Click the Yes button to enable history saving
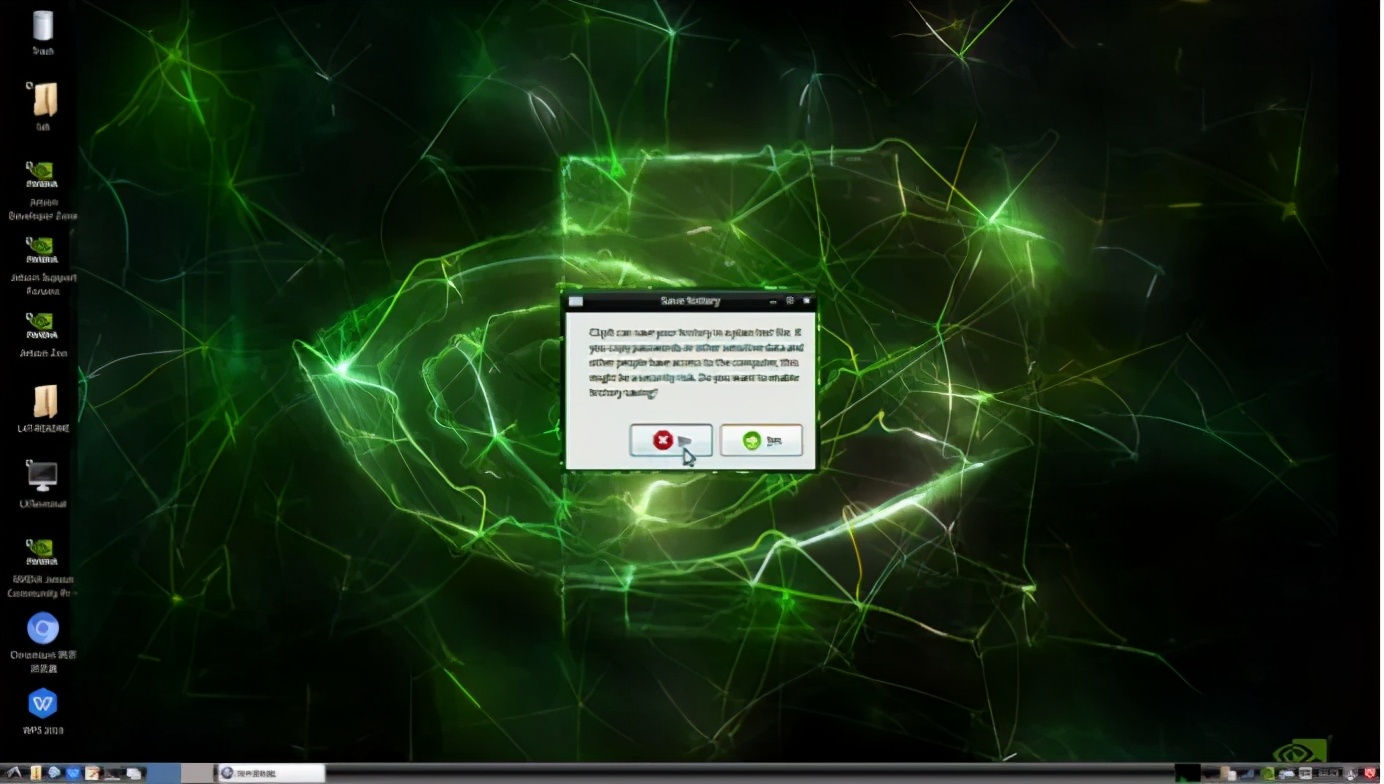 761,440
